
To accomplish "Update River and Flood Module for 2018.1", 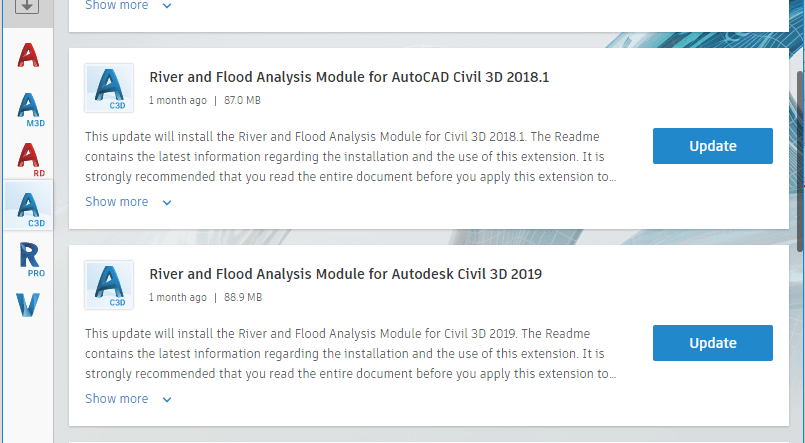I will [712, 146].
